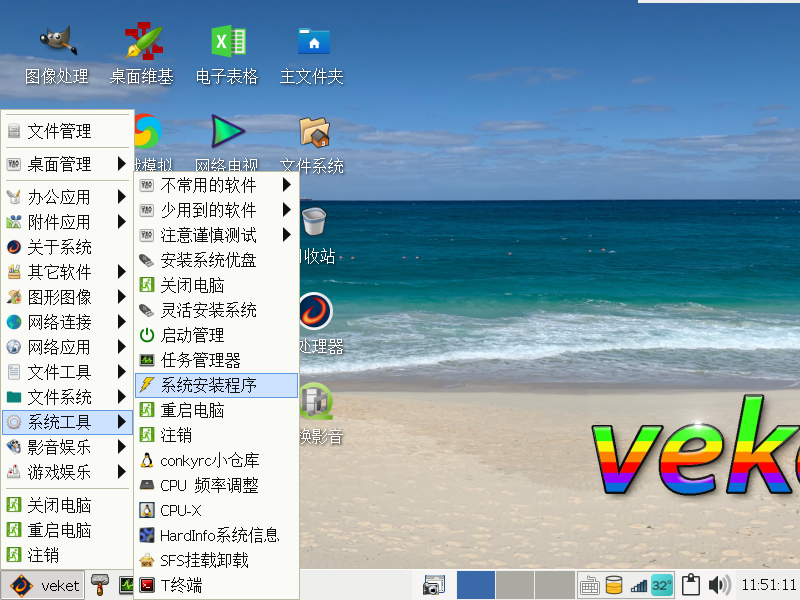Launch CPU-X from the submenu
Viewport: 800px width, 600px height.
[216, 510]
